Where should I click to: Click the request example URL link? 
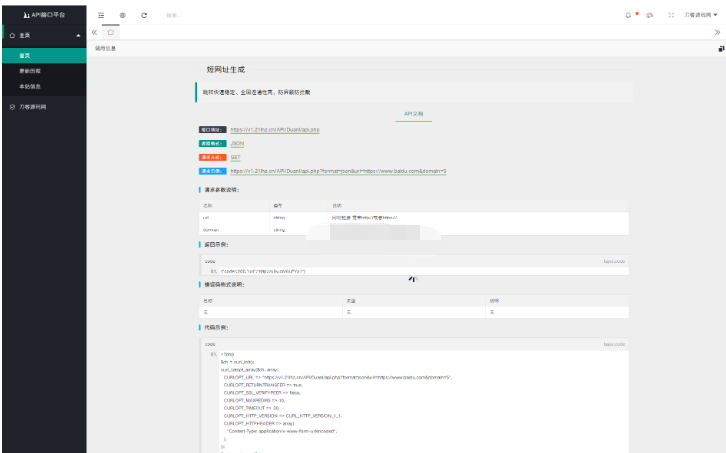pyautogui.click(x=344, y=171)
